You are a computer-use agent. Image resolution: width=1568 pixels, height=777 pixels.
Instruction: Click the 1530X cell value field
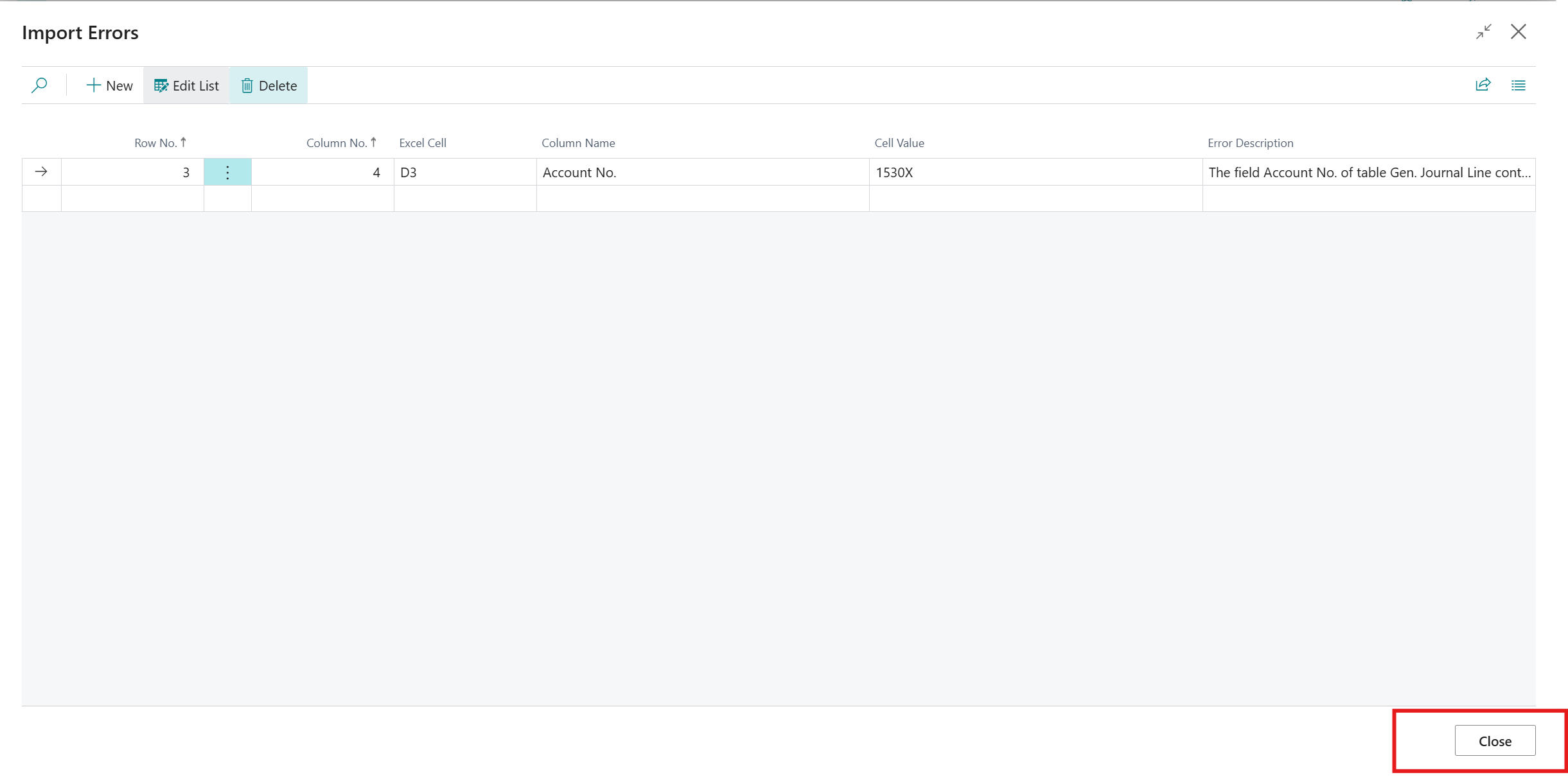pyautogui.click(x=1034, y=172)
